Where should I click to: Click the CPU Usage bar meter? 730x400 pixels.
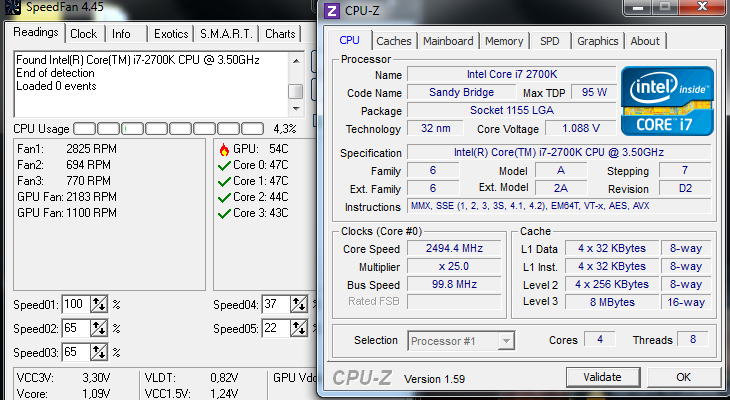[169, 129]
